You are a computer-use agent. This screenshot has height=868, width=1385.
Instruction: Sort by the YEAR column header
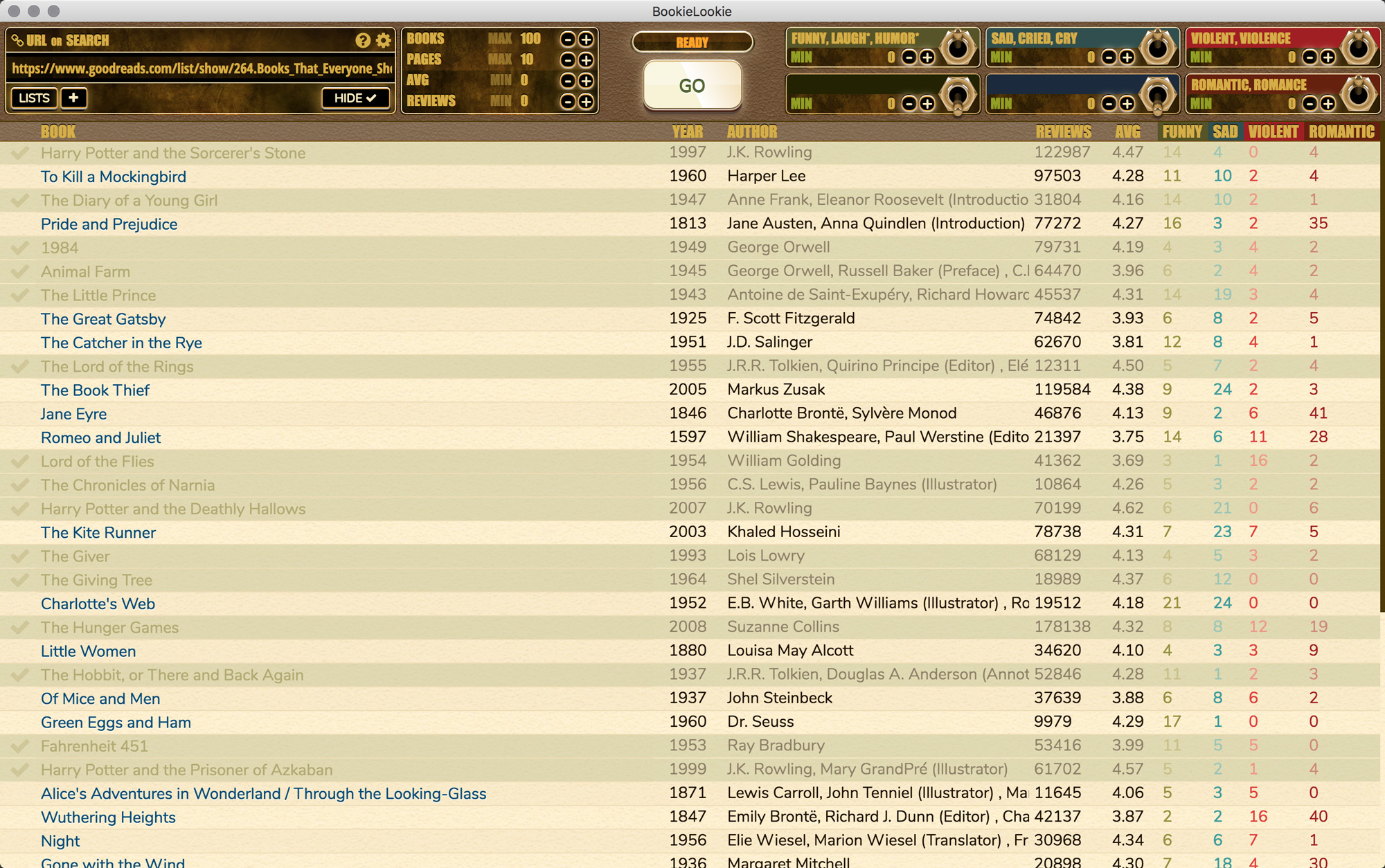687,132
